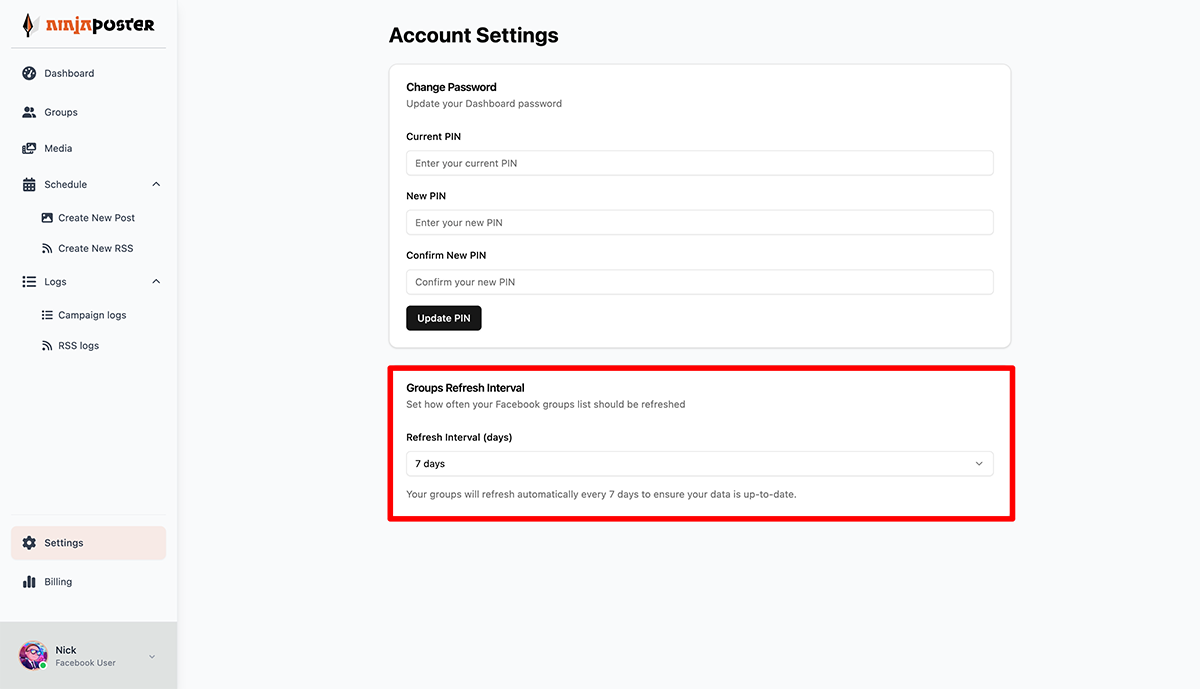
Task: Click Nick's profile avatar
Action: coord(33,655)
